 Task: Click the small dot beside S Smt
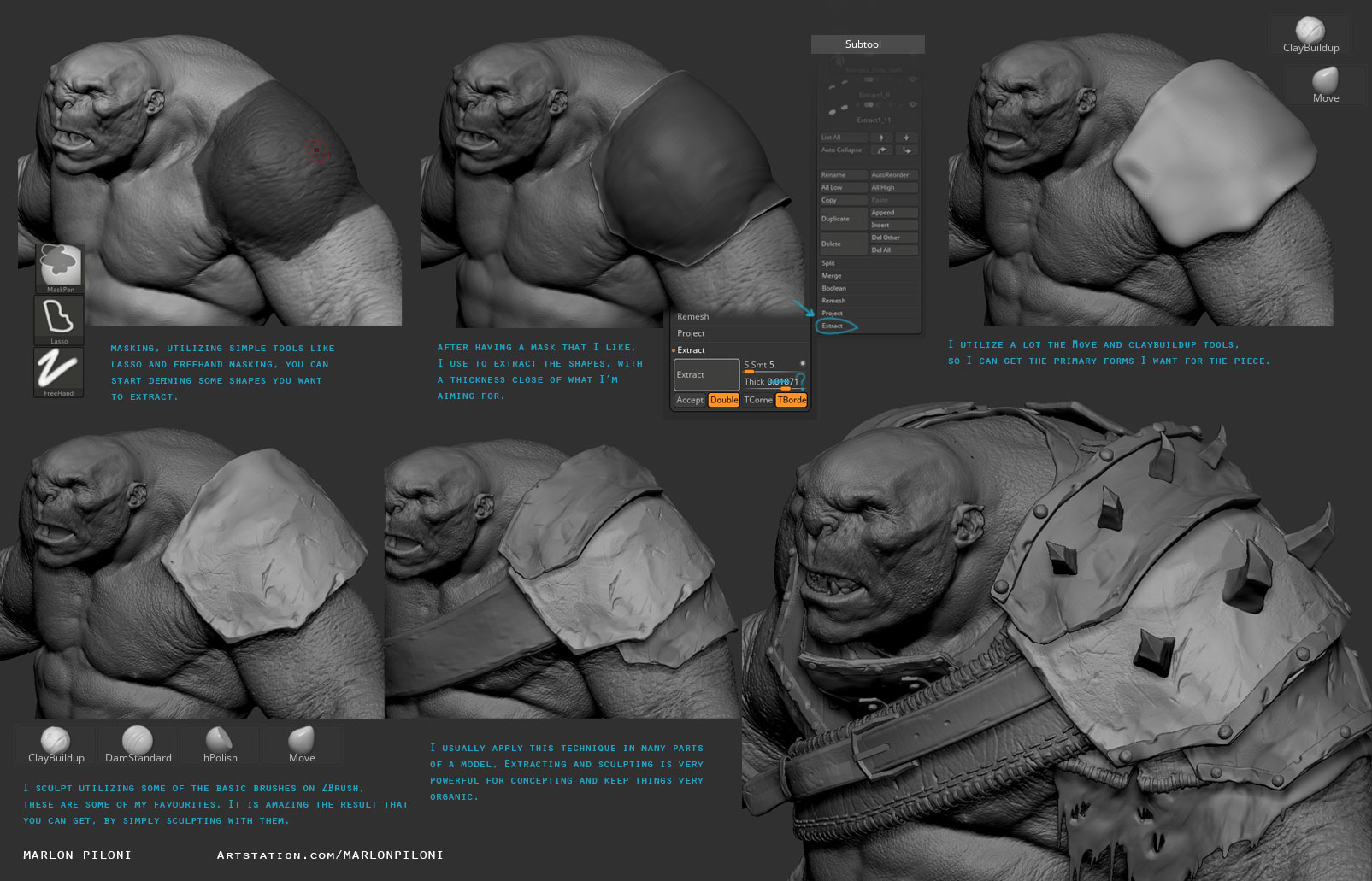(x=803, y=364)
